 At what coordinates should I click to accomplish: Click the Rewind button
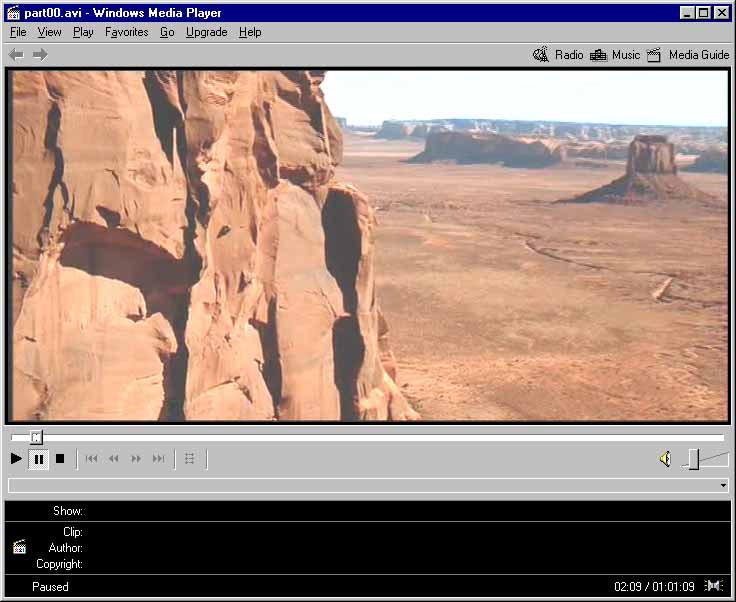[114, 458]
